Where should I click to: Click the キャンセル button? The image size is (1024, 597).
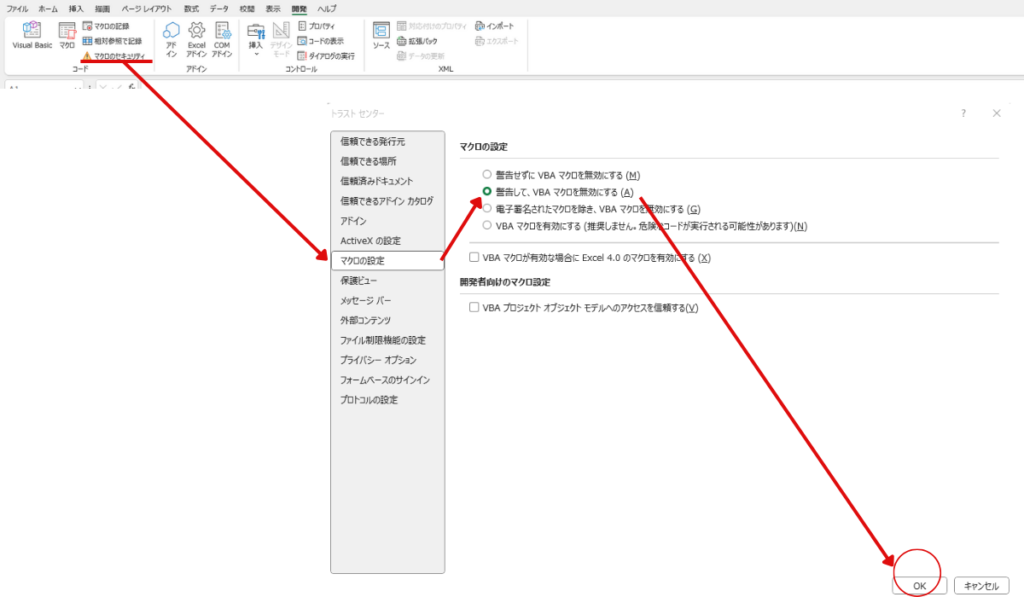coord(981,586)
